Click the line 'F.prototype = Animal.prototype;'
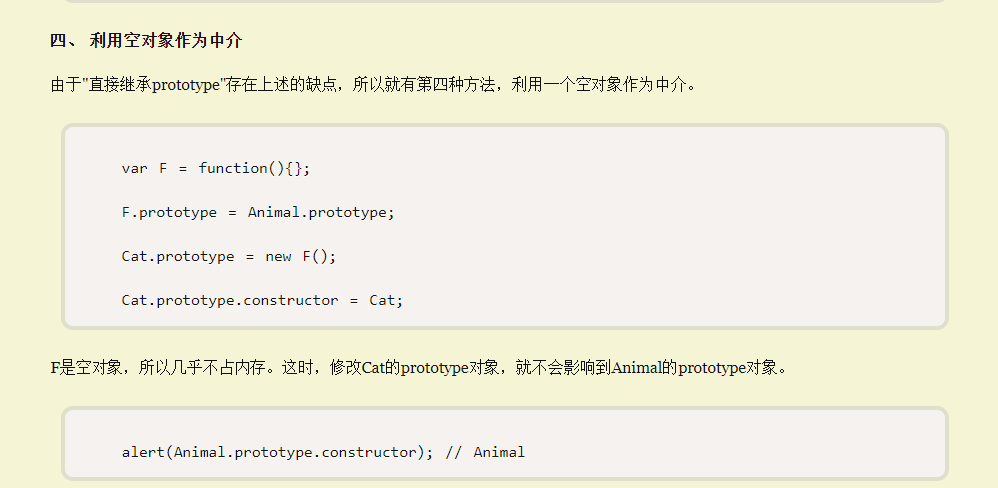The height and width of the screenshot is (488, 998). [x=258, y=212]
